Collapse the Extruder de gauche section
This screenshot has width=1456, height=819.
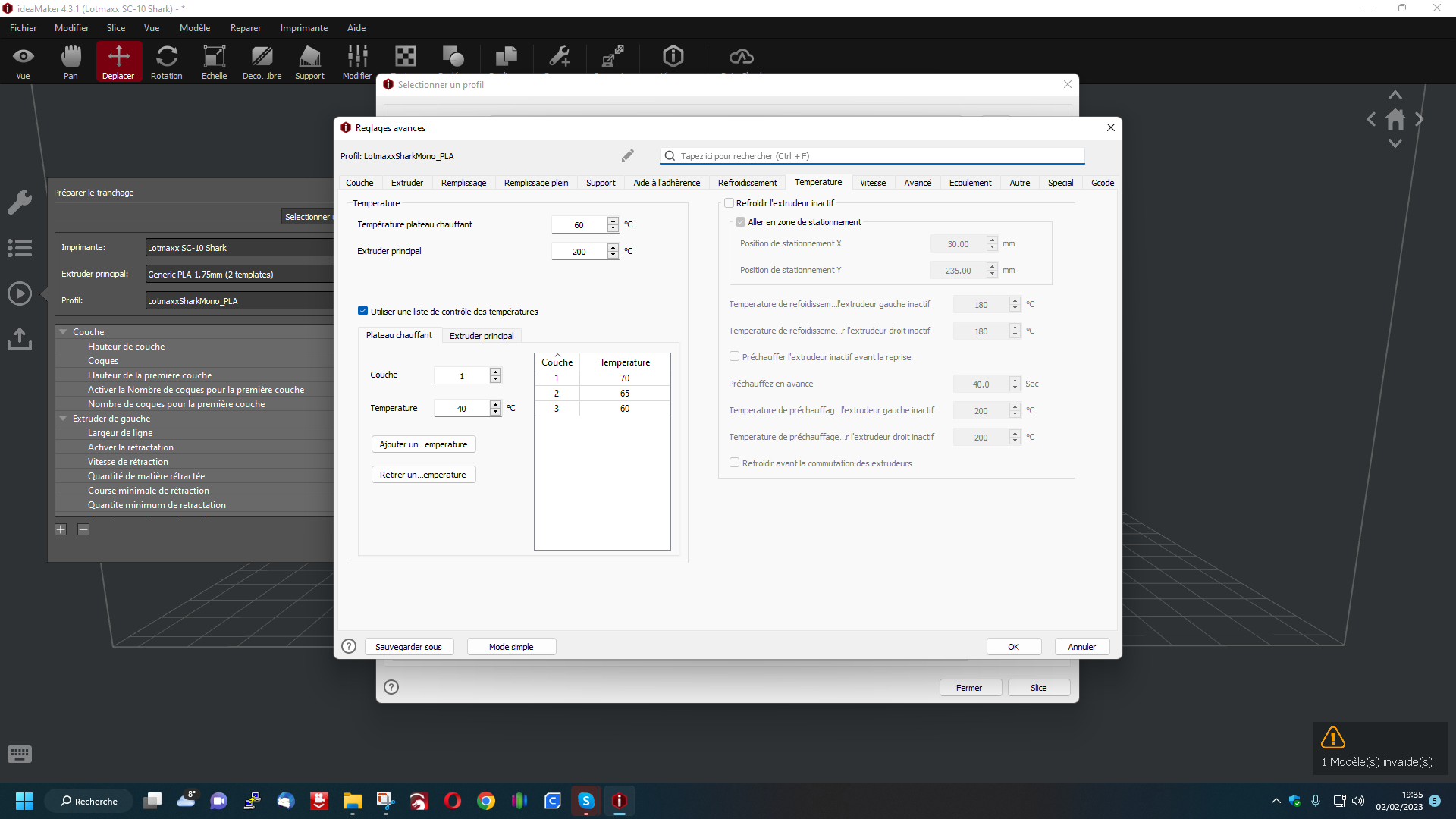[64, 418]
